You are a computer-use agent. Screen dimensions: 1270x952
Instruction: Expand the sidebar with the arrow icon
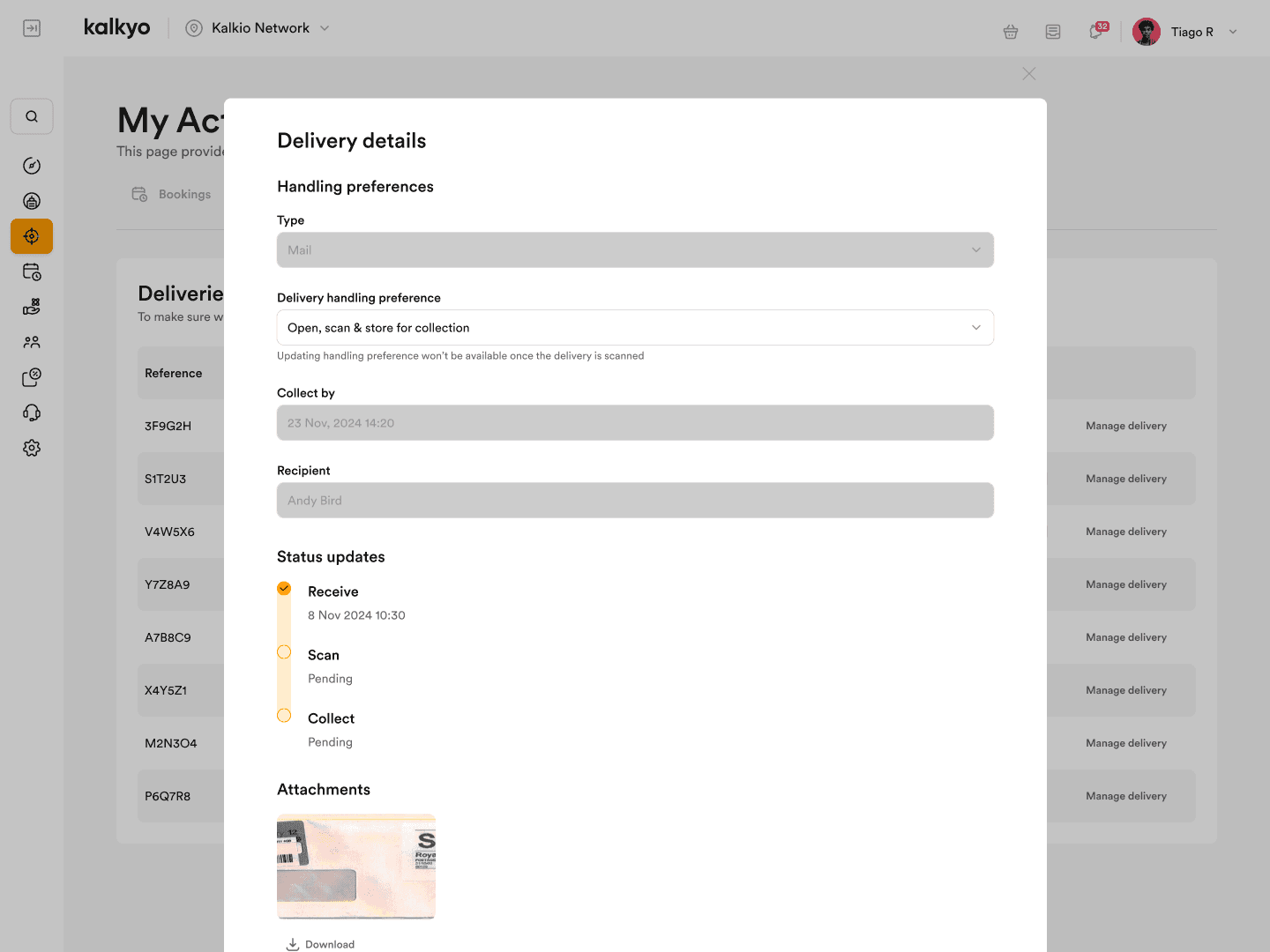click(32, 28)
